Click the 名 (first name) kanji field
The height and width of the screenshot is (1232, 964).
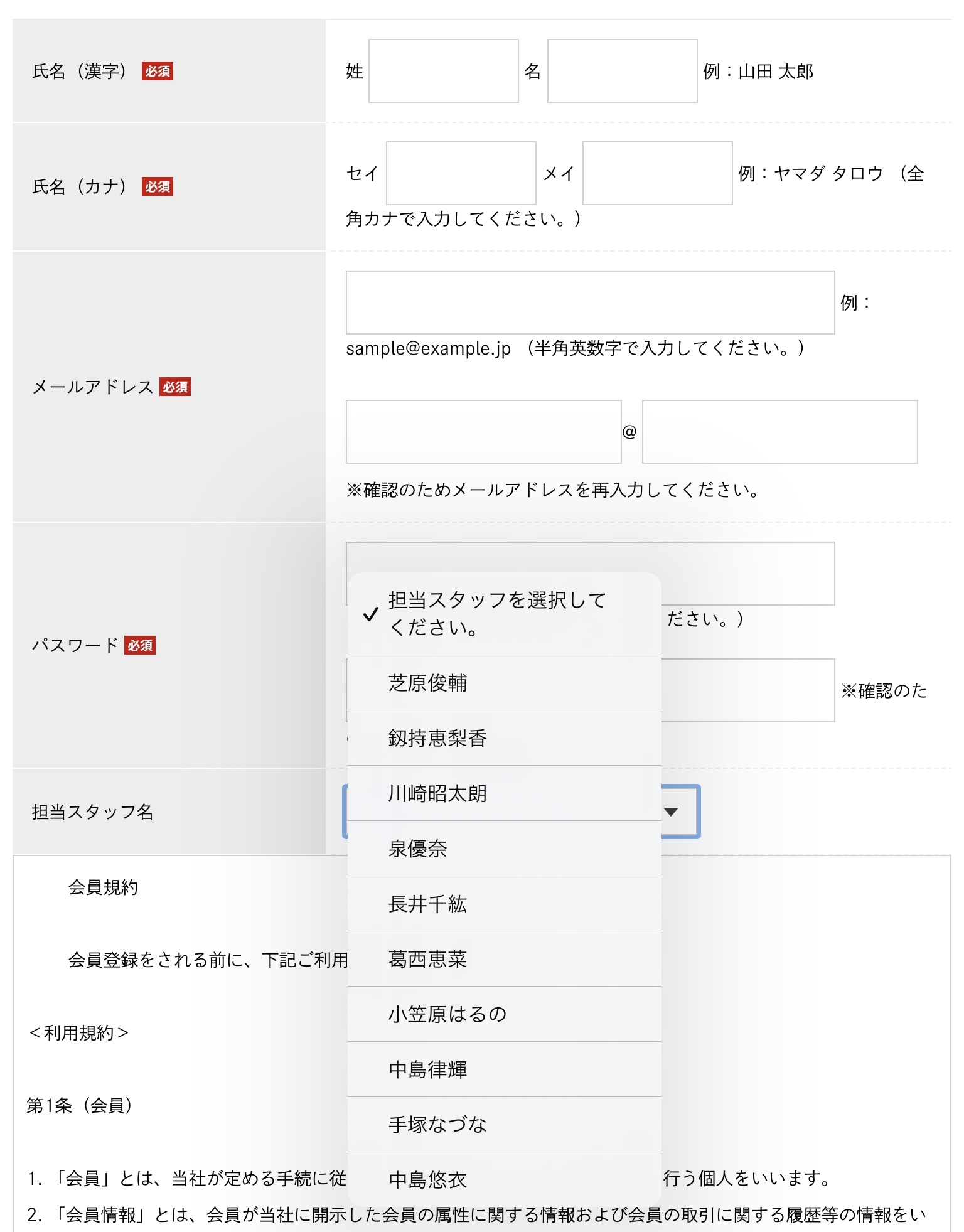(622, 71)
